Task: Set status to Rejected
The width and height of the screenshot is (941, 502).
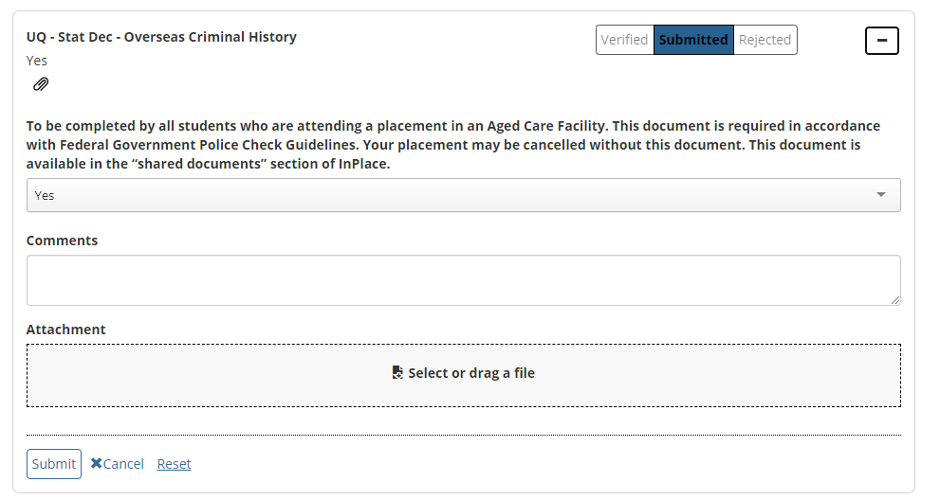Action: pyautogui.click(x=765, y=40)
